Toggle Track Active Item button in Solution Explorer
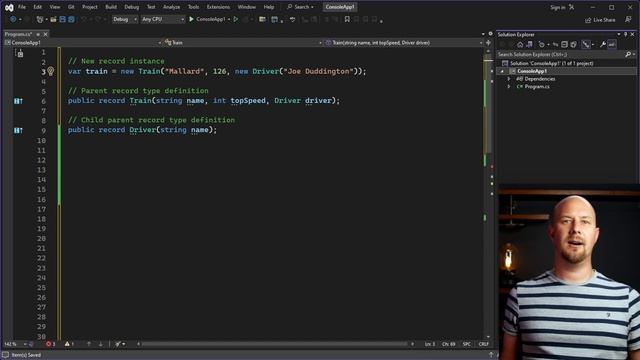Viewport: 640px width, 360px height. point(586,44)
